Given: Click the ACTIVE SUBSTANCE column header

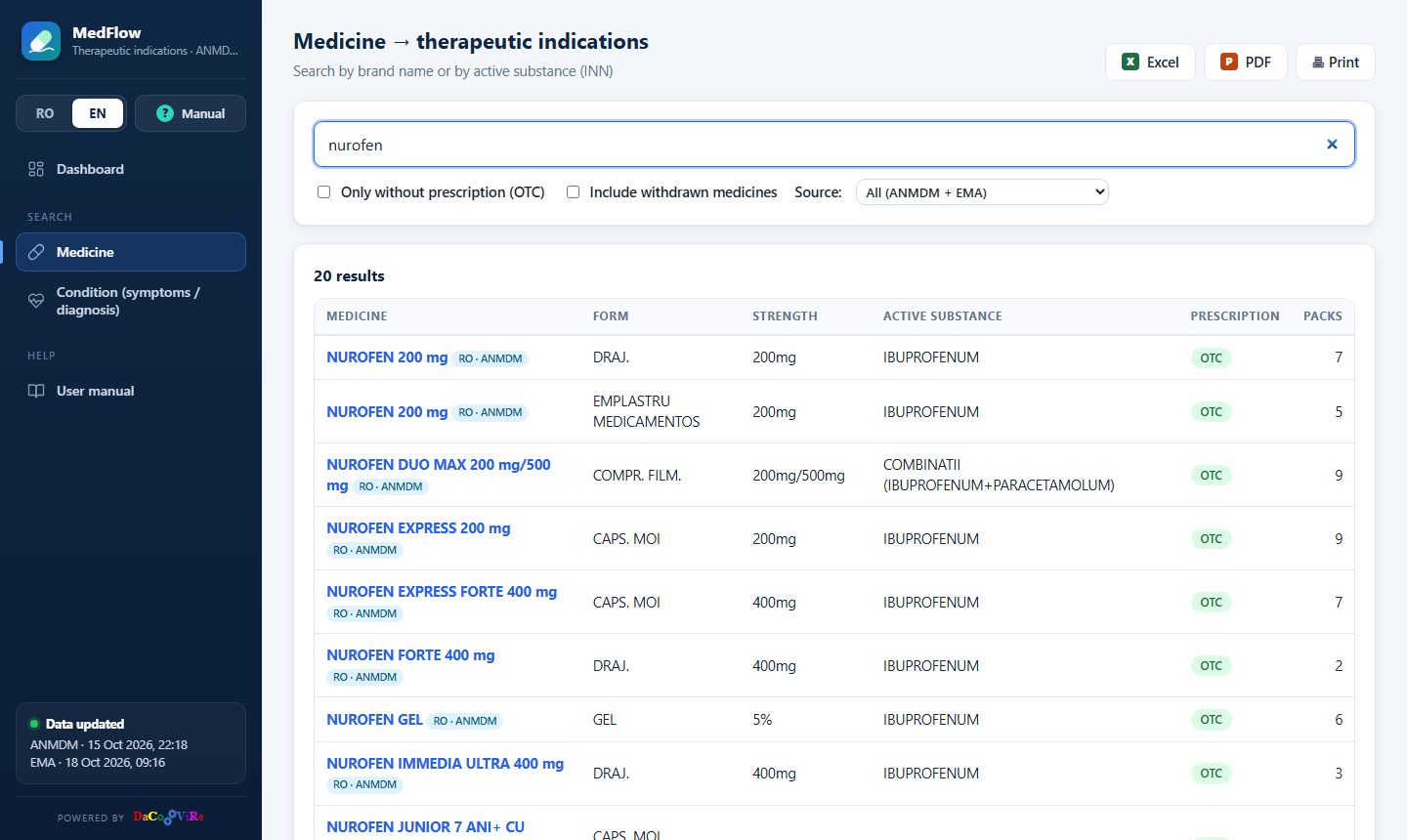Looking at the screenshot, I should pyautogui.click(x=943, y=316).
